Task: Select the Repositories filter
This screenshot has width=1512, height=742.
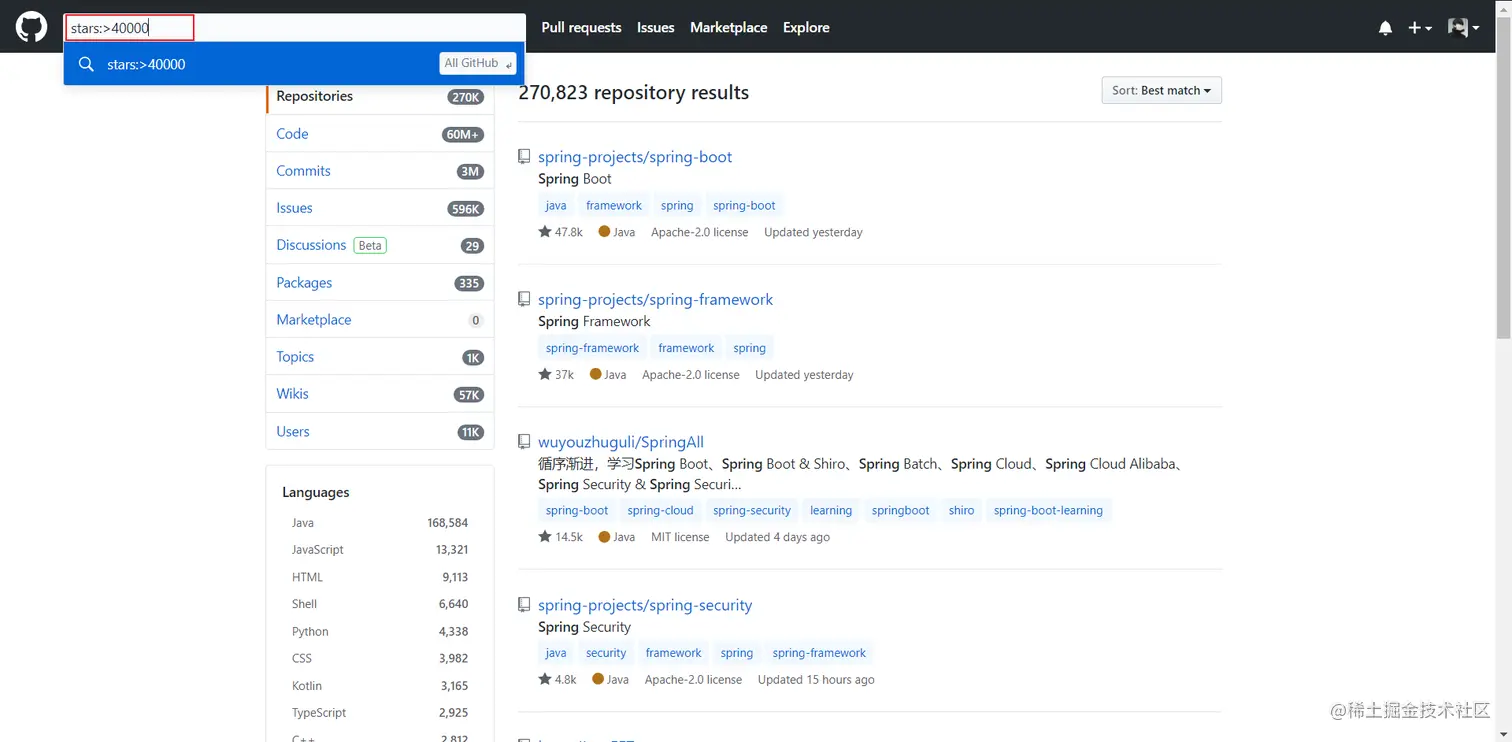Action: click(379, 96)
